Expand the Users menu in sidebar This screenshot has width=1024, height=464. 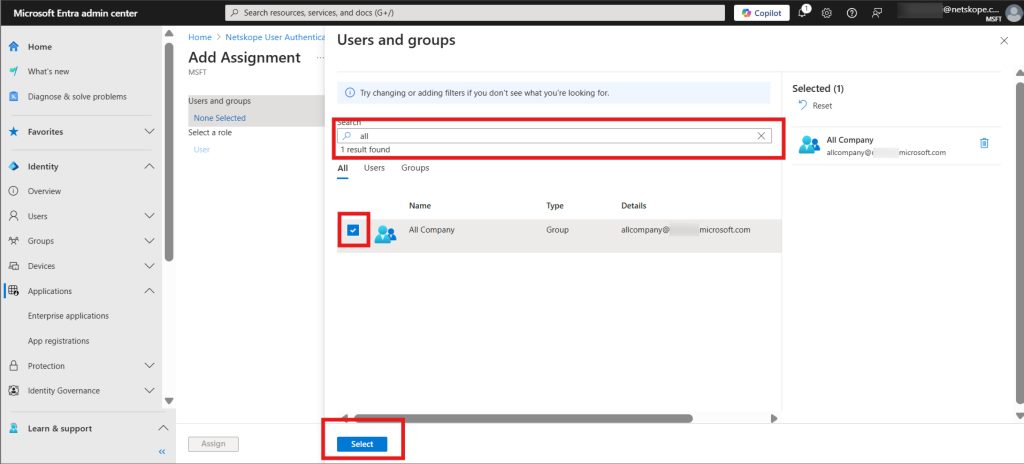(149, 216)
